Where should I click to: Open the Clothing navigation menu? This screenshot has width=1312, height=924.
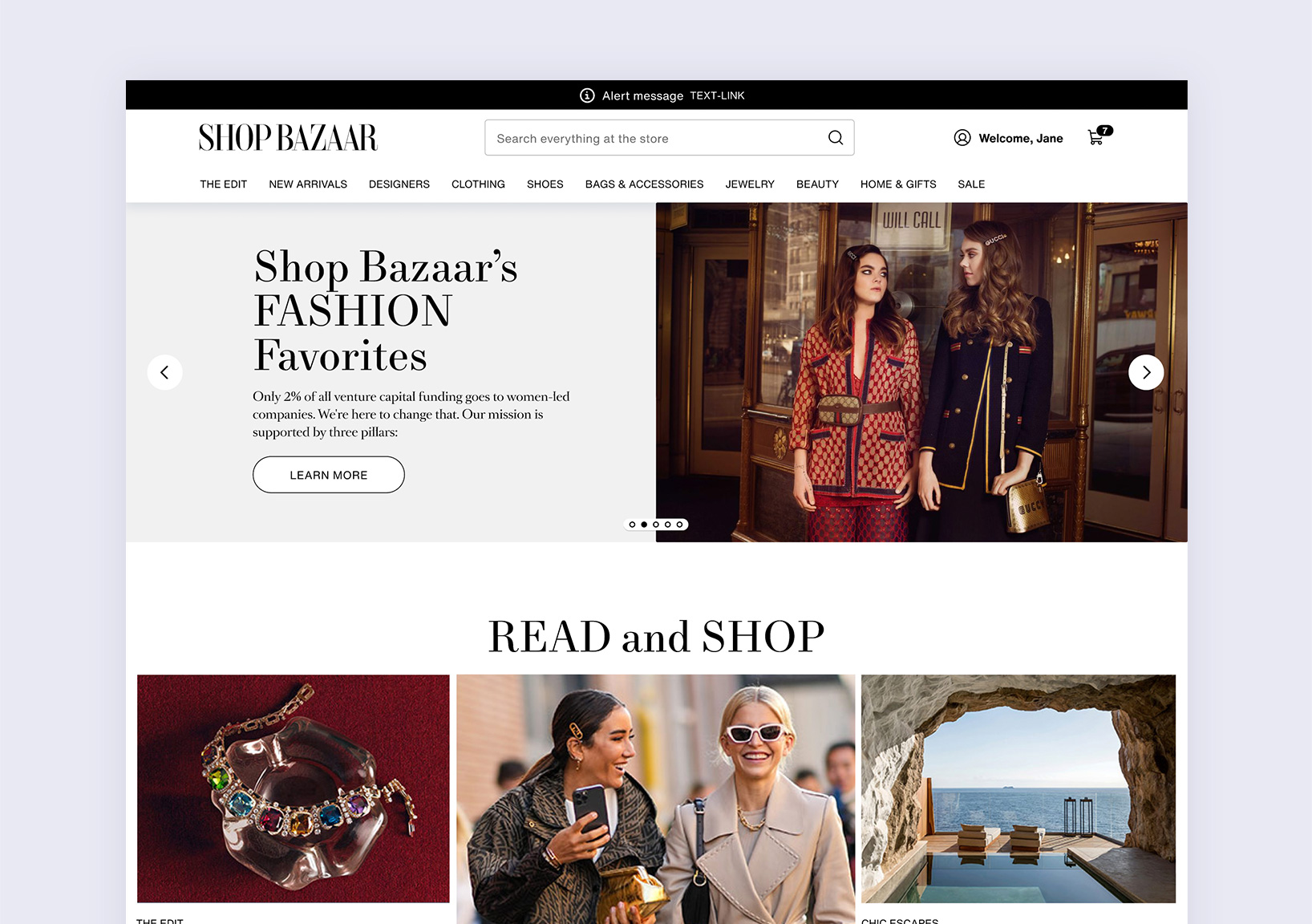[478, 184]
